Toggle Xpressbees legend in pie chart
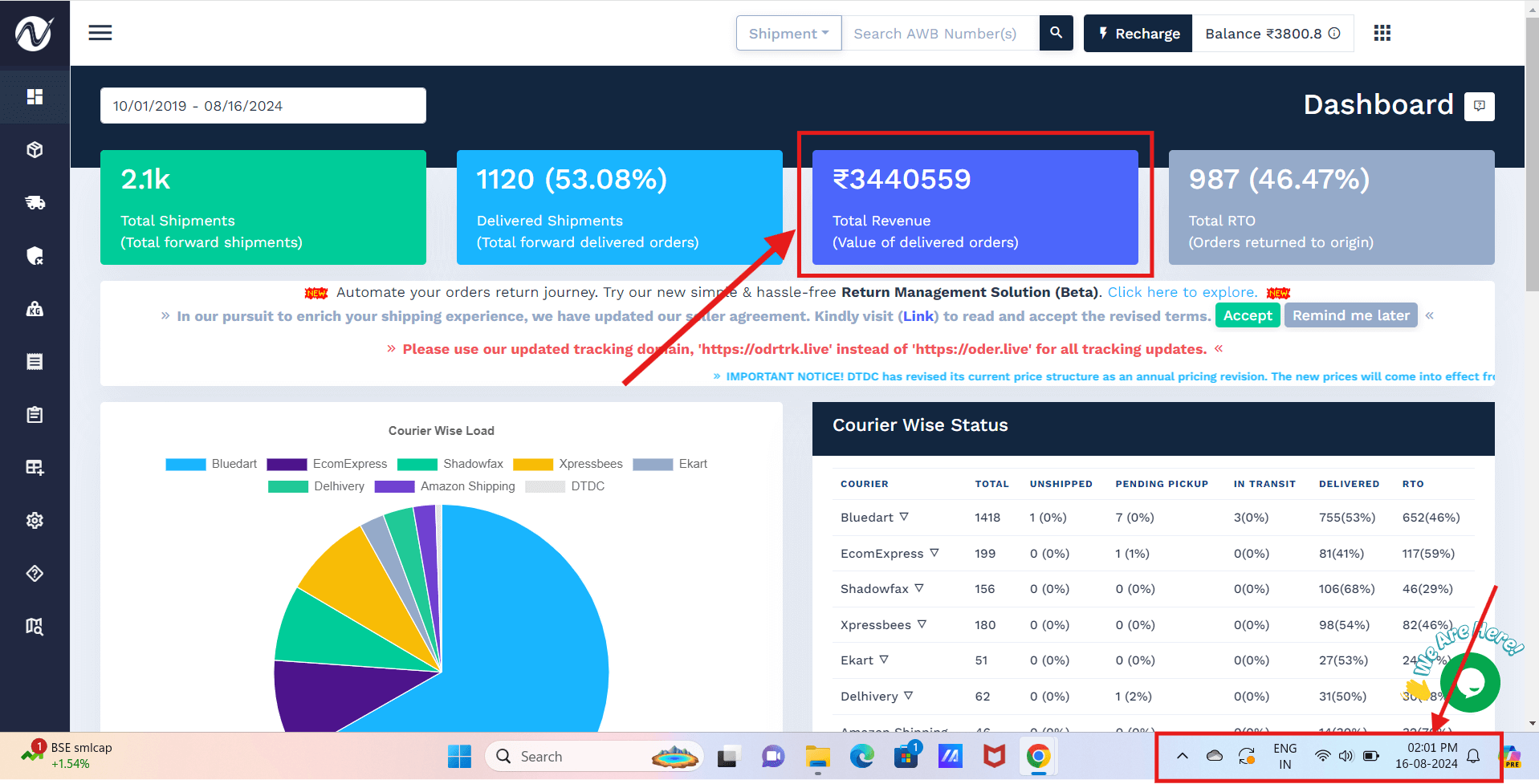The height and width of the screenshot is (784, 1539). 568,464
